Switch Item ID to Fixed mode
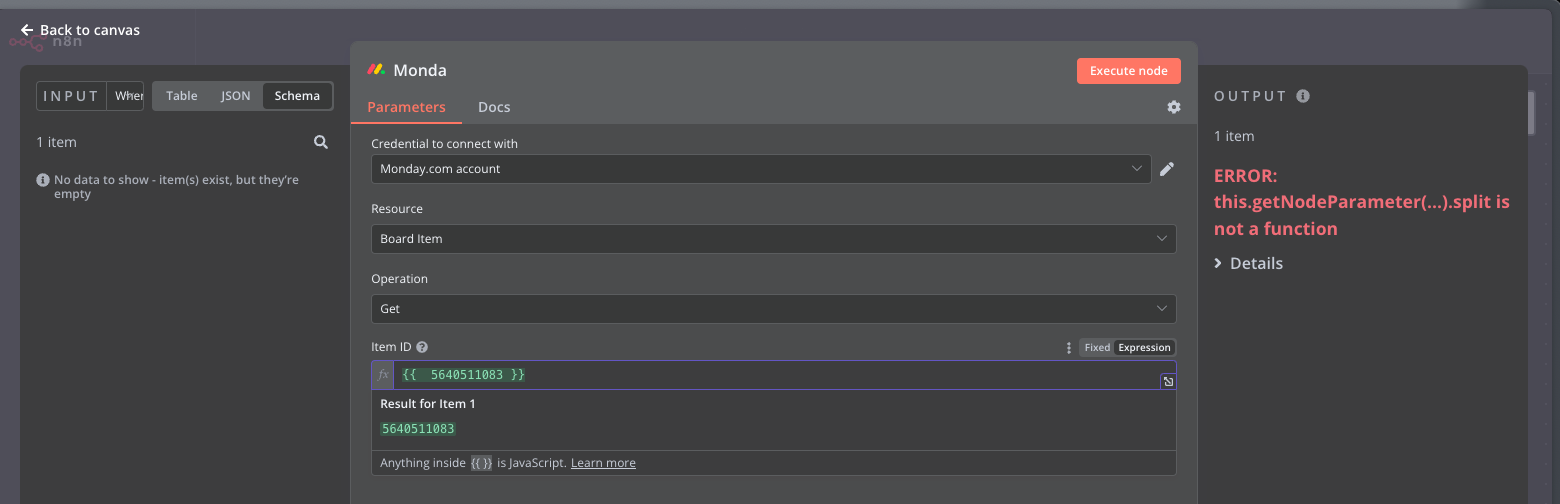Image resolution: width=1560 pixels, height=504 pixels. (x=1097, y=348)
